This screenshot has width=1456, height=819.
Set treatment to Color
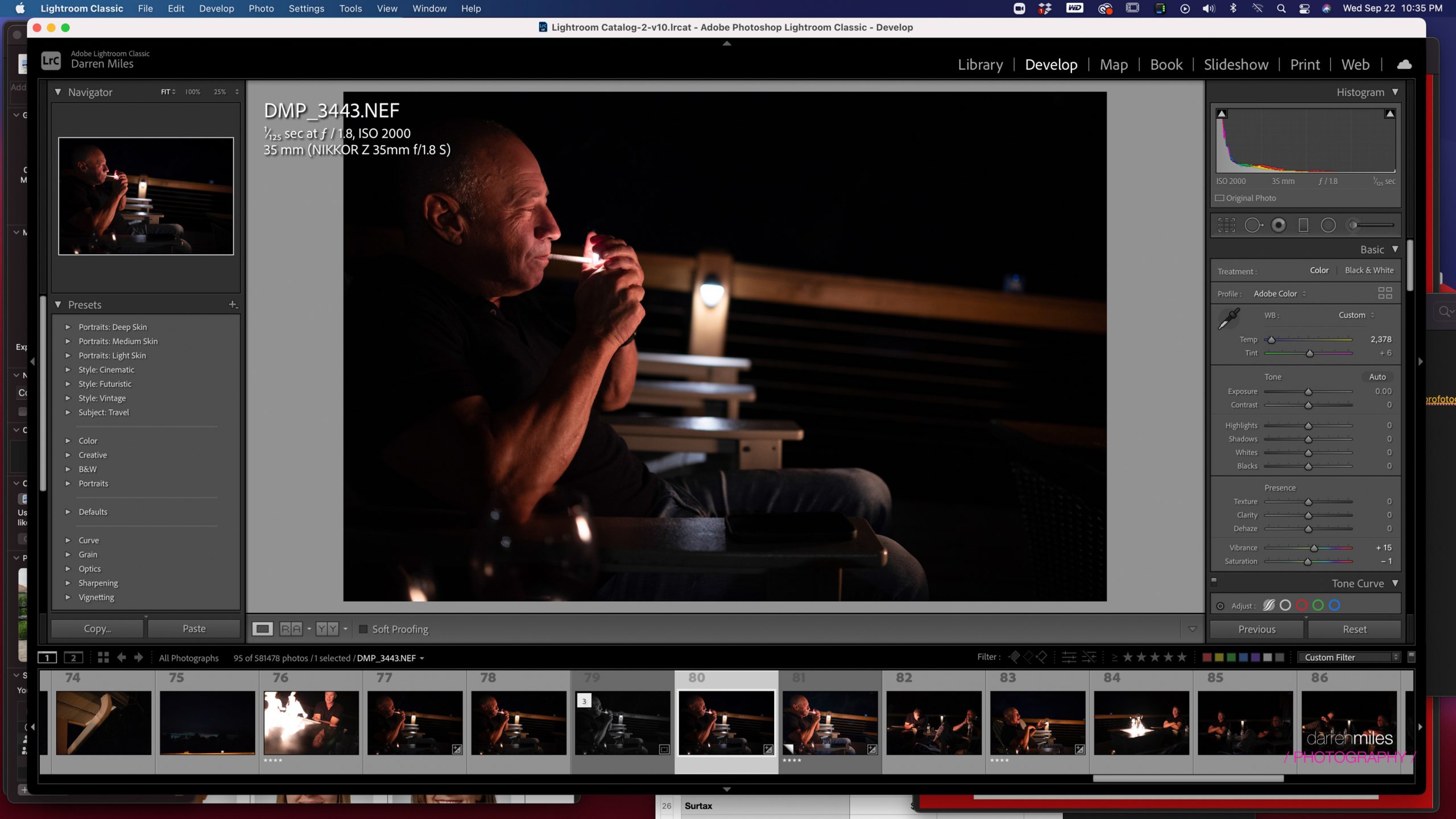[x=1319, y=271]
